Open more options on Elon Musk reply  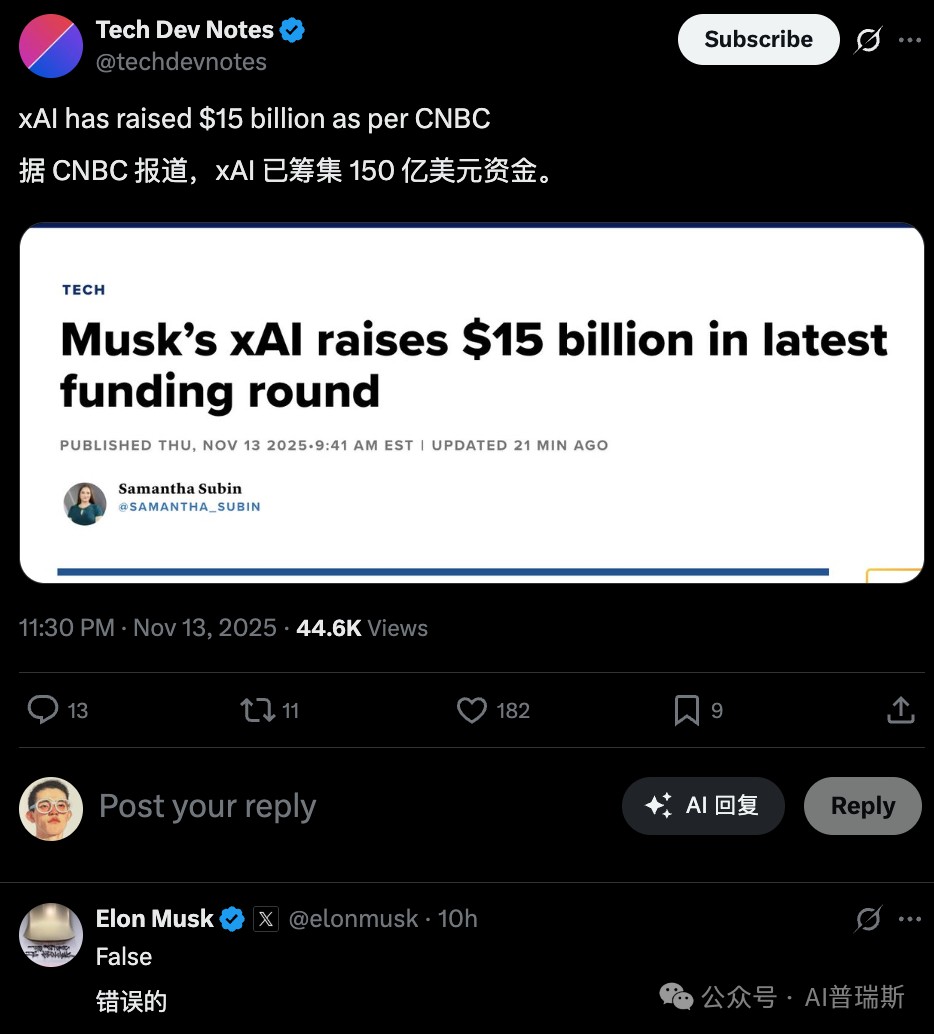point(909,918)
